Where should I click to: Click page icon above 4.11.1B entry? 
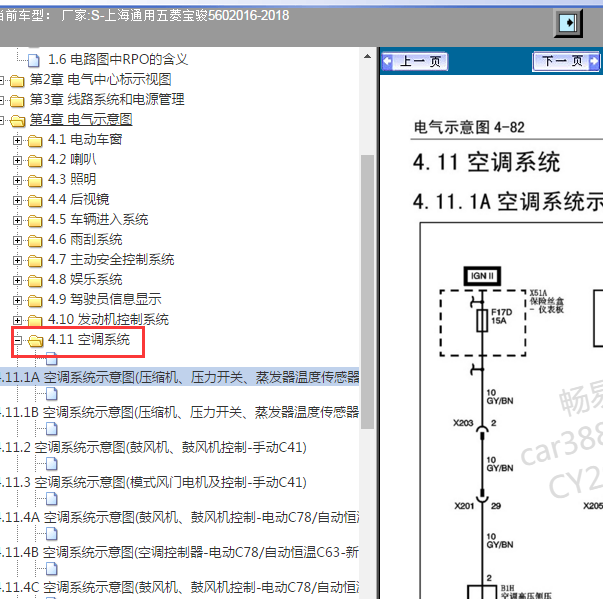pos(52,394)
